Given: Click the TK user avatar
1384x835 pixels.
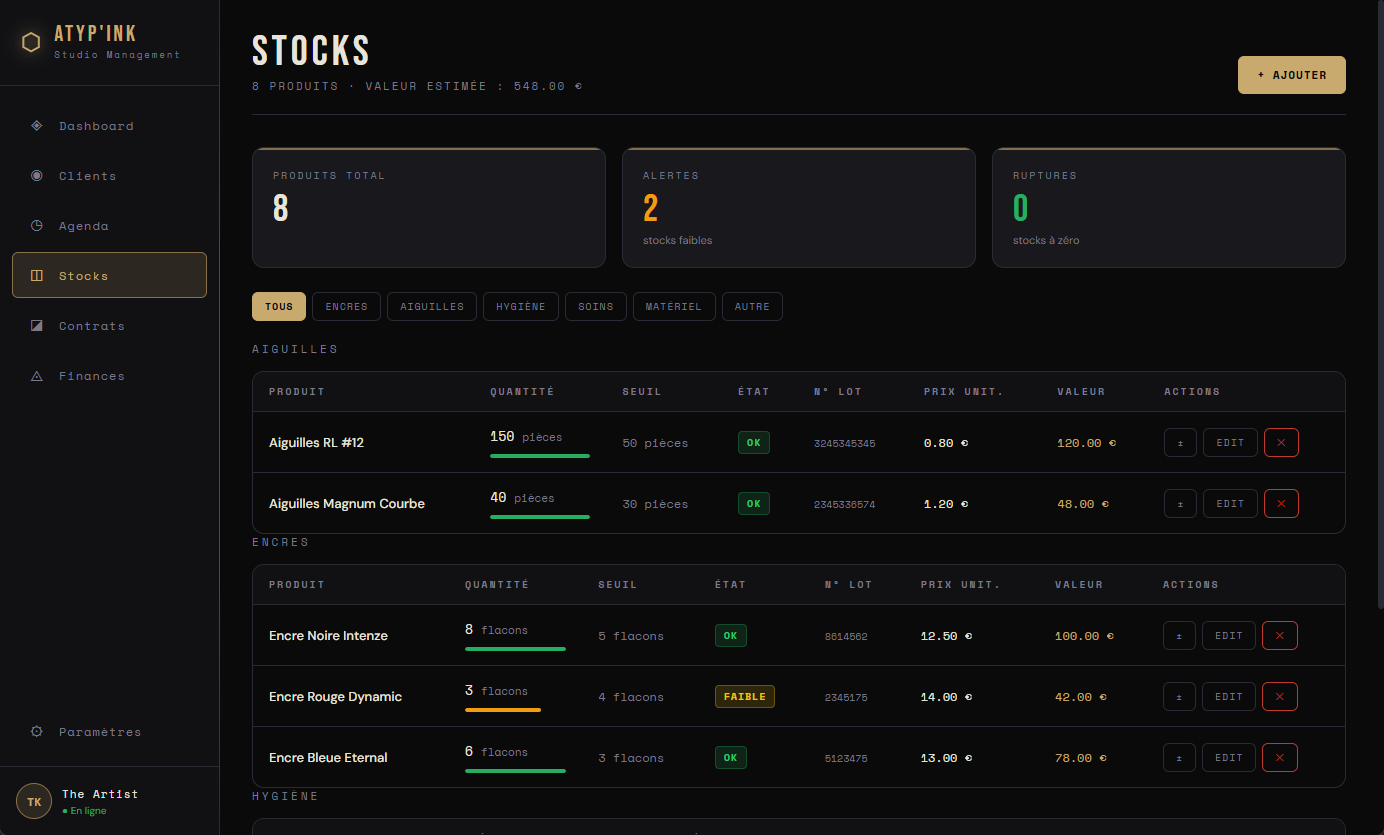Looking at the screenshot, I should click(x=34, y=801).
